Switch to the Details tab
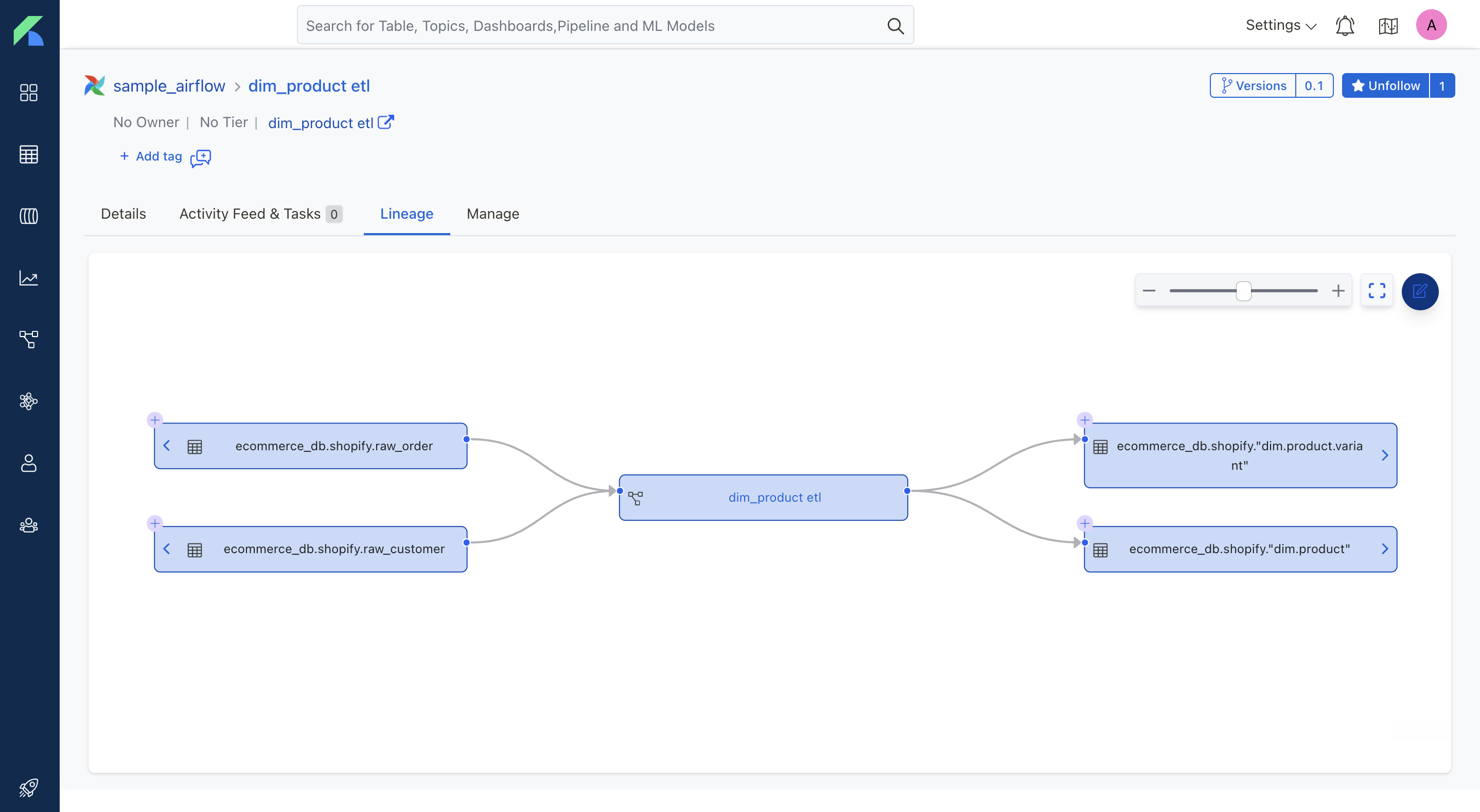This screenshot has width=1480, height=812. tap(123, 214)
